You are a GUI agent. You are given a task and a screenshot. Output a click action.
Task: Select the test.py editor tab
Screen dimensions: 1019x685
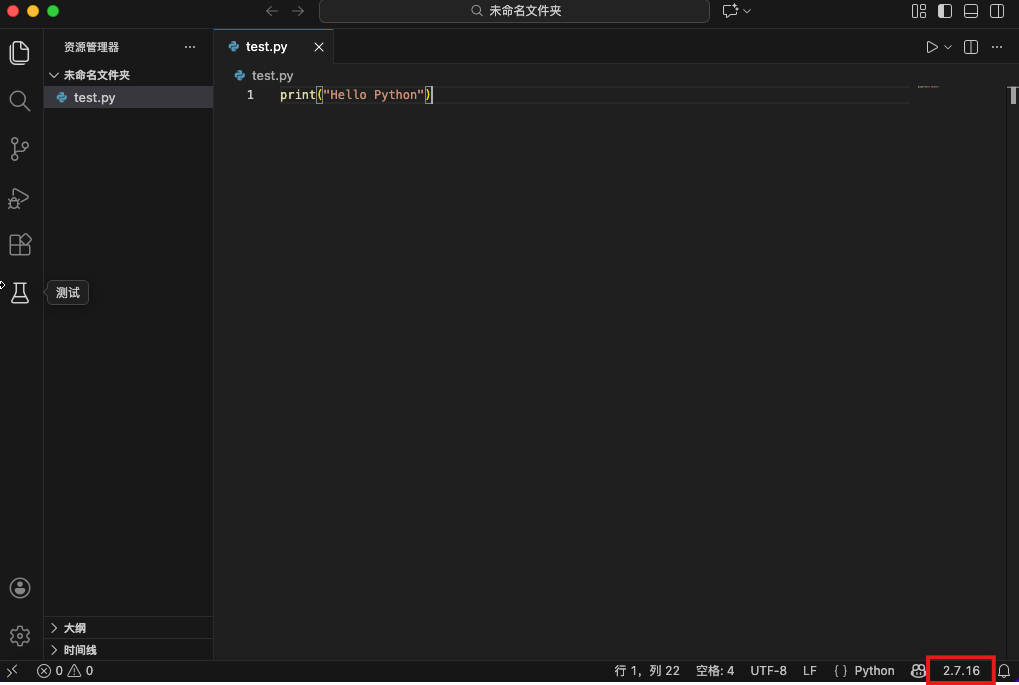pyautogui.click(x=266, y=47)
